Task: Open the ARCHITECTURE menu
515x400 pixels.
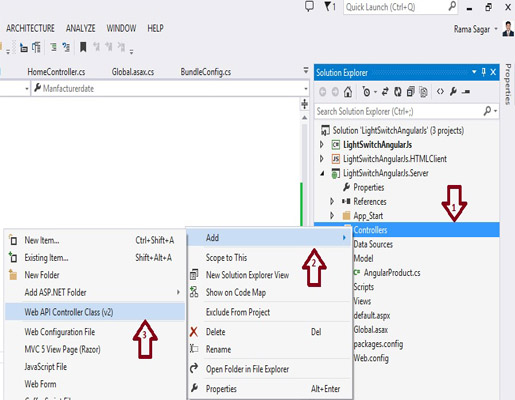Action: click(30, 28)
